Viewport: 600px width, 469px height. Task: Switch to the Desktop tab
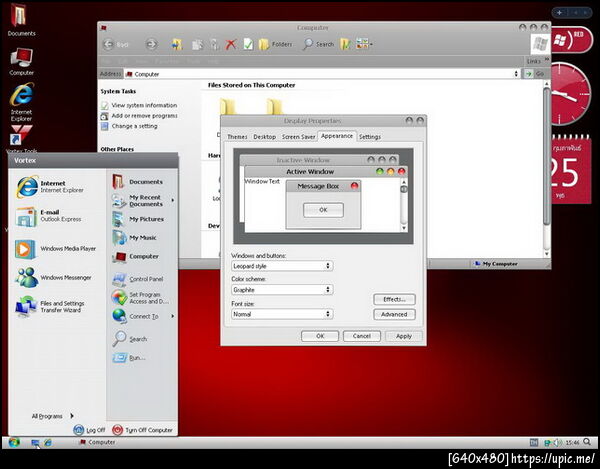[x=264, y=137]
